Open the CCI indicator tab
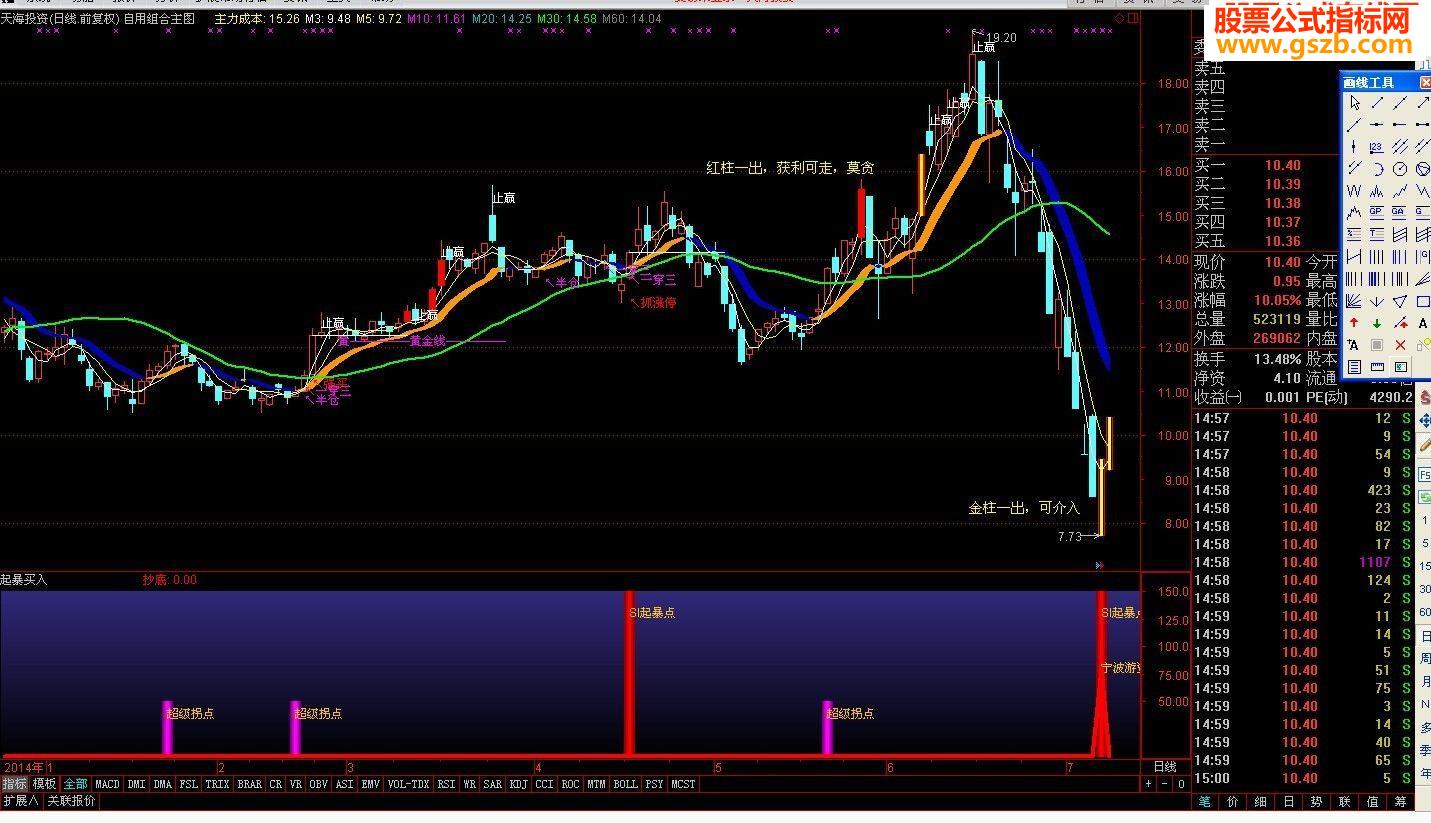The image size is (1431, 823). (544, 784)
